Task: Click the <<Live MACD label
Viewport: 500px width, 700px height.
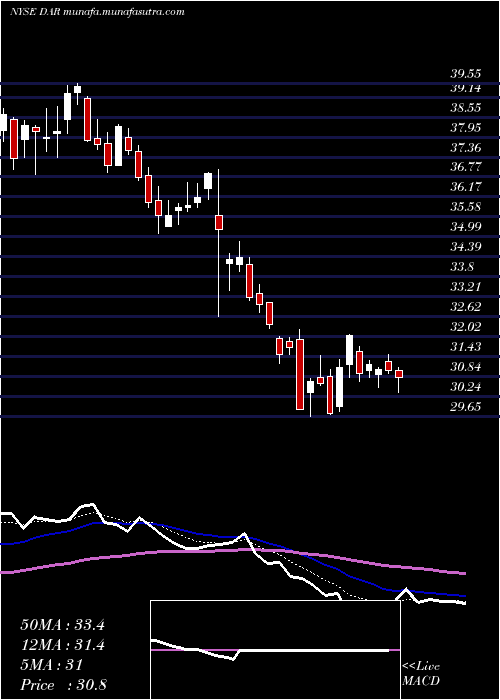Action: coord(421,674)
